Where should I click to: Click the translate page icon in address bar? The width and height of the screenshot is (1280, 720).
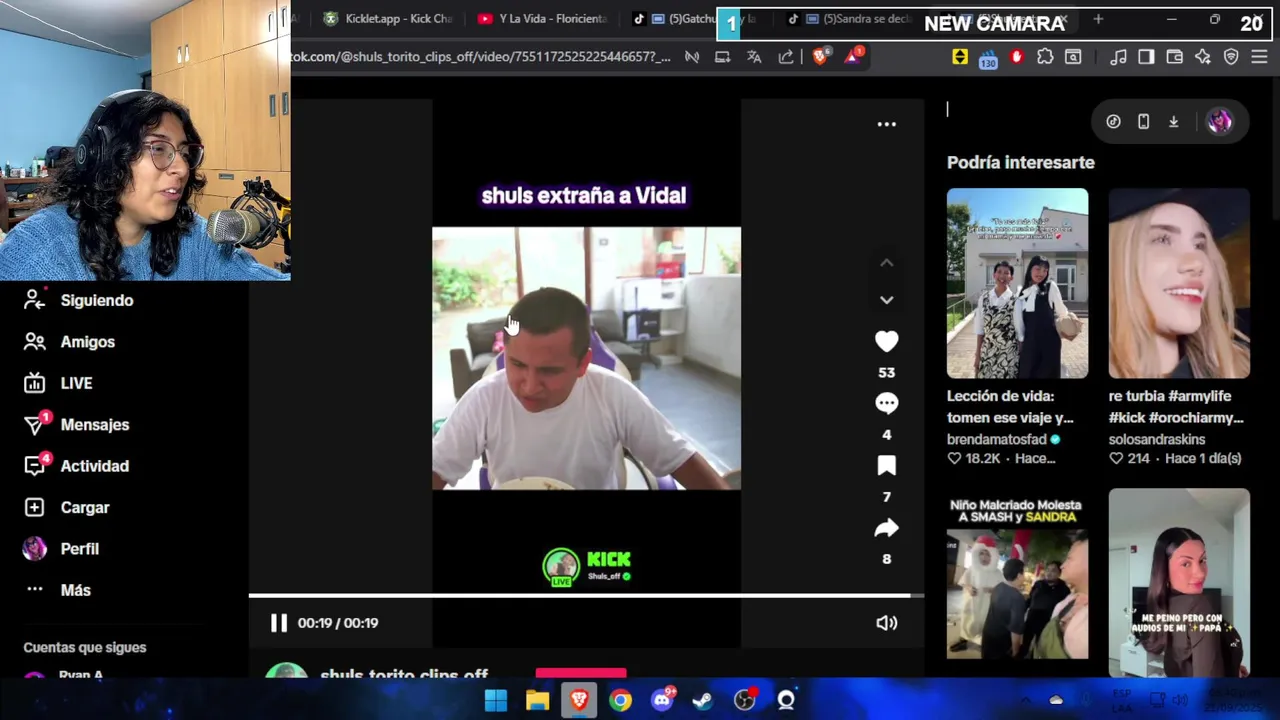[754, 57]
